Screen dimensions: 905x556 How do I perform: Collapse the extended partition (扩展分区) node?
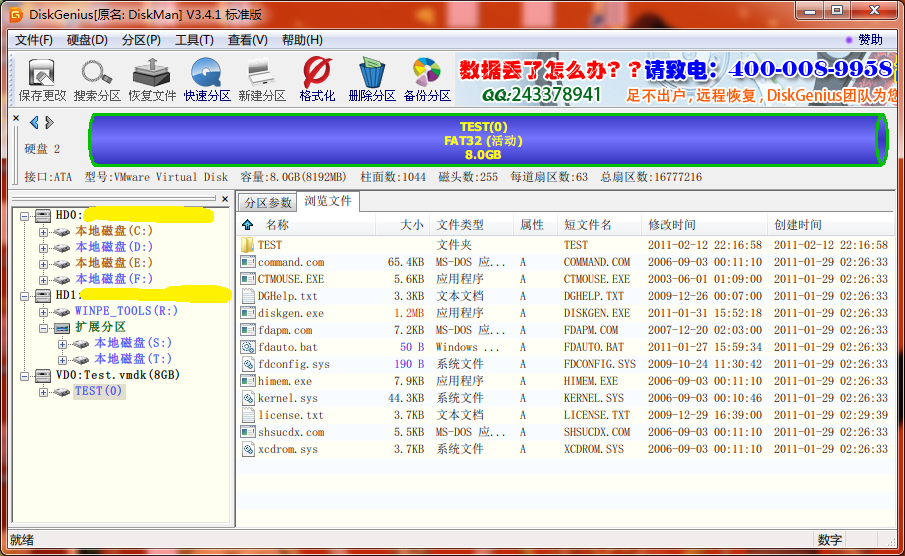tap(43, 328)
